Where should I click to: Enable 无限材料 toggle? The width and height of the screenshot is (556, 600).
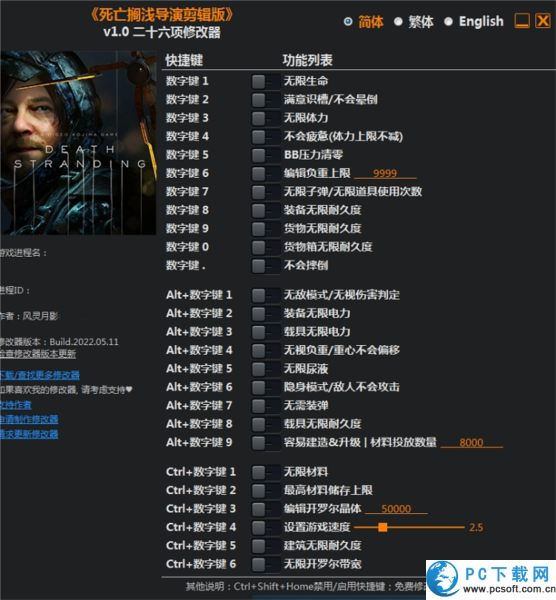point(265,472)
